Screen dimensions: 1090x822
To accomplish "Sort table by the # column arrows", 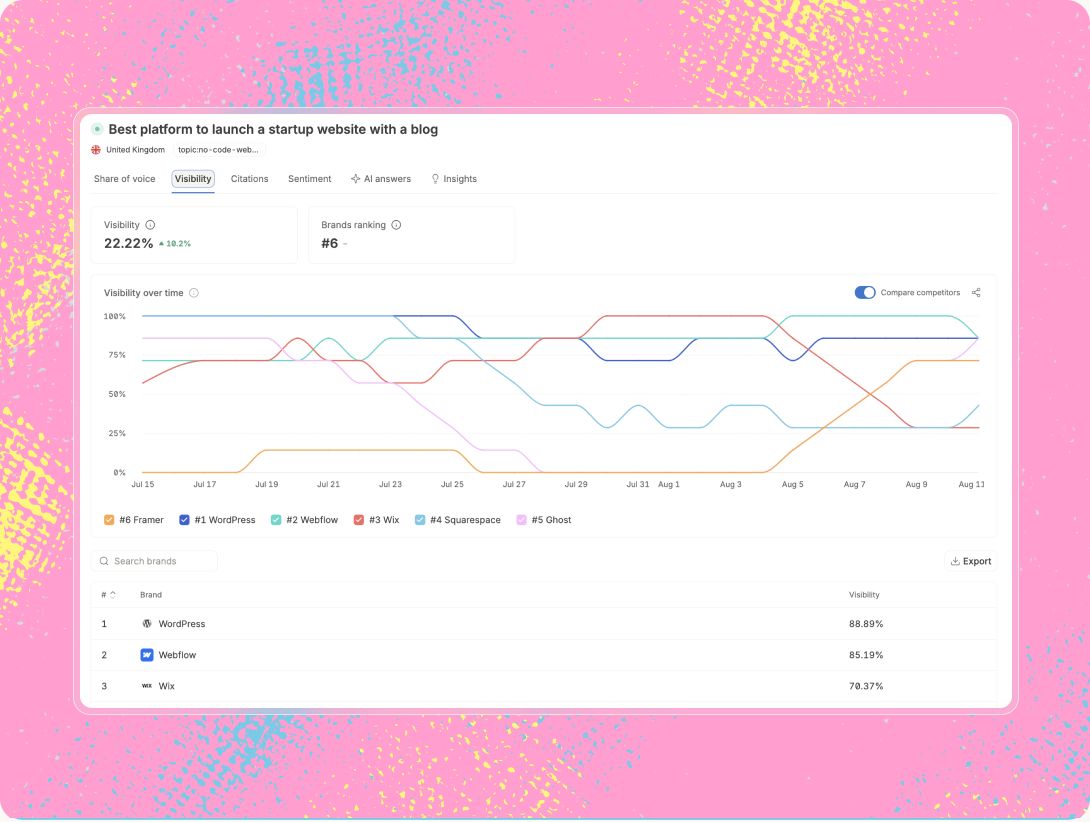I will [x=113, y=595].
